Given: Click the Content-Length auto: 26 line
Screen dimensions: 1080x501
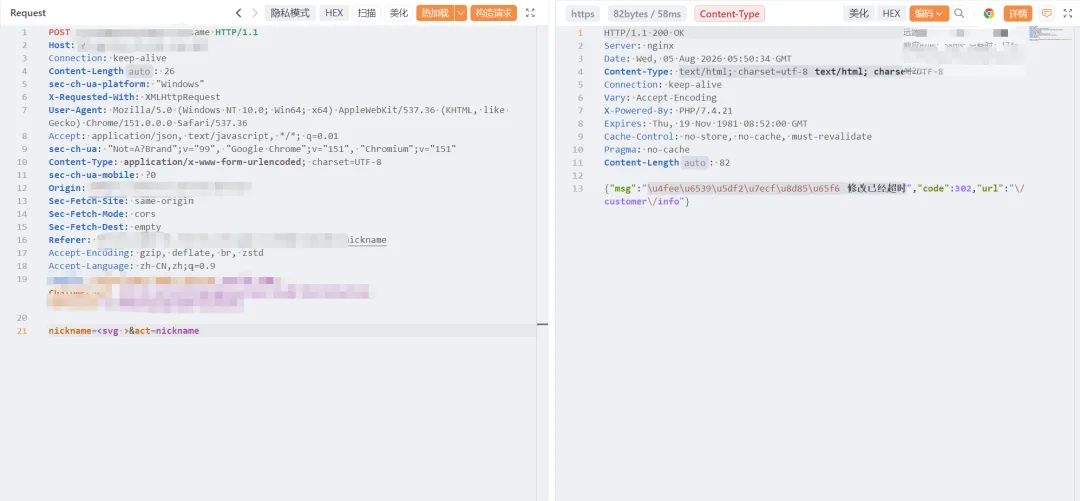Looking at the screenshot, I should click(x=112, y=71).
